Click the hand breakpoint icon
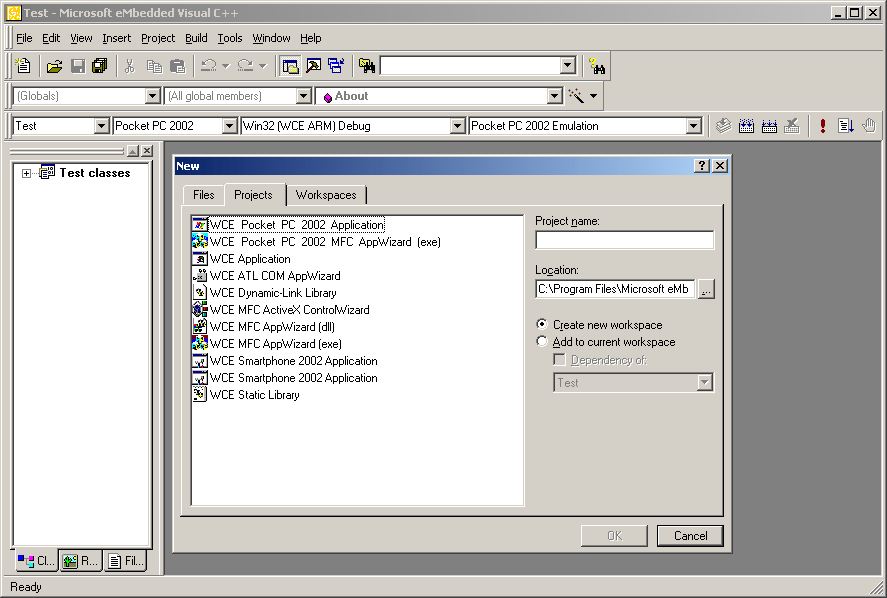The image size is (887, 598). coord(869,126)
